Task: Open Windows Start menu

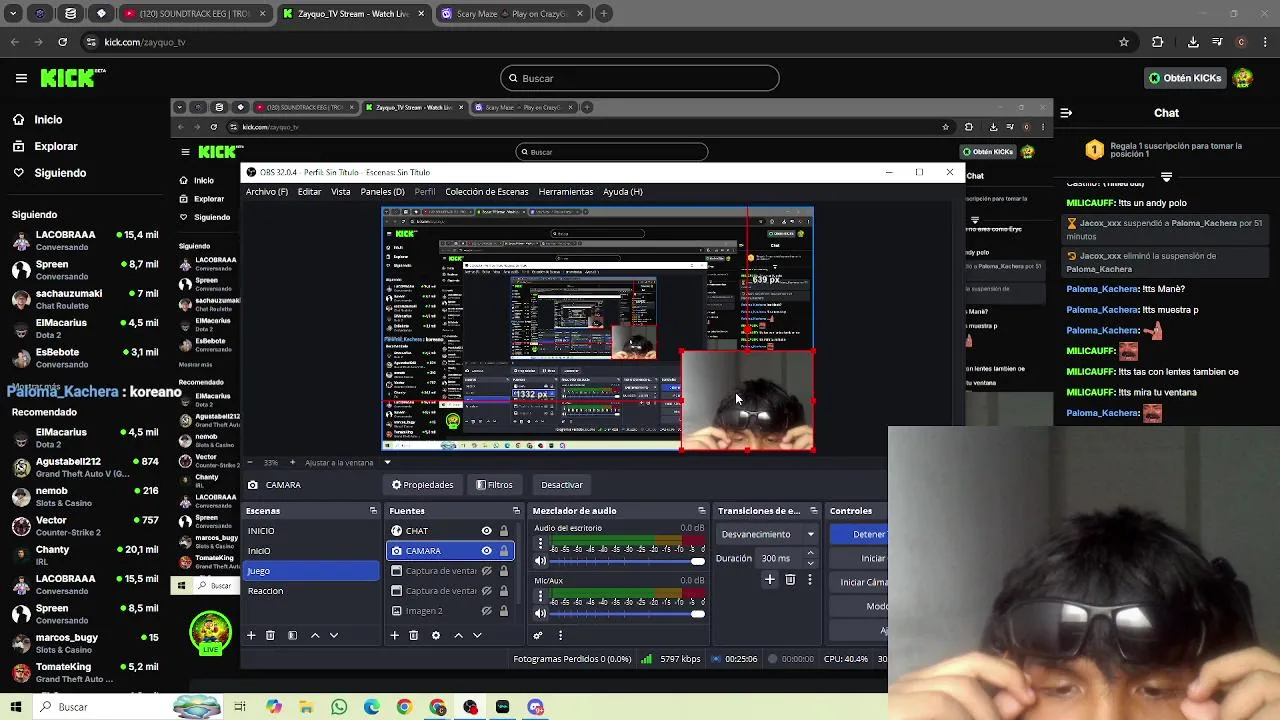Action: pos(16,707)
